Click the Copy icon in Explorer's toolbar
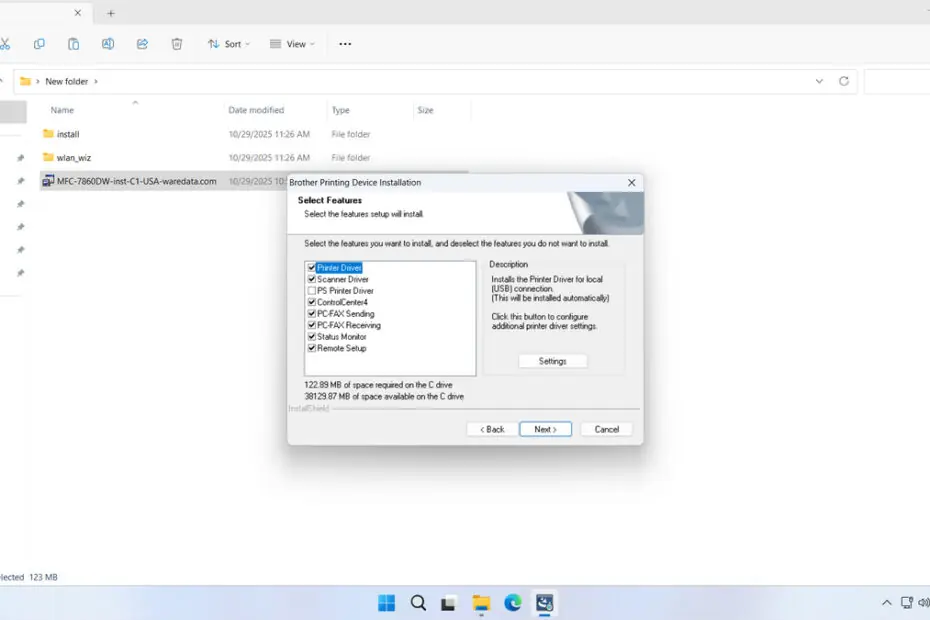930x620 pixels. tap(39, 44)
